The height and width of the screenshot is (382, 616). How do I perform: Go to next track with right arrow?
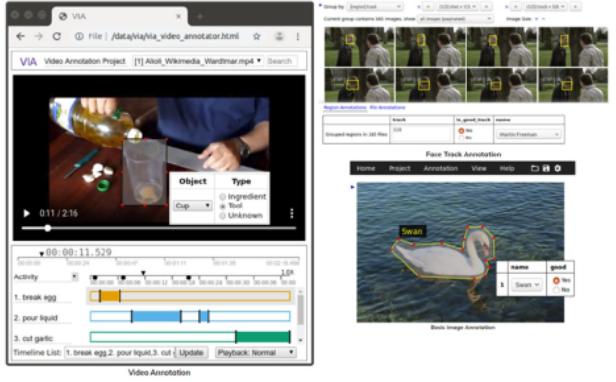click(576, 7)
